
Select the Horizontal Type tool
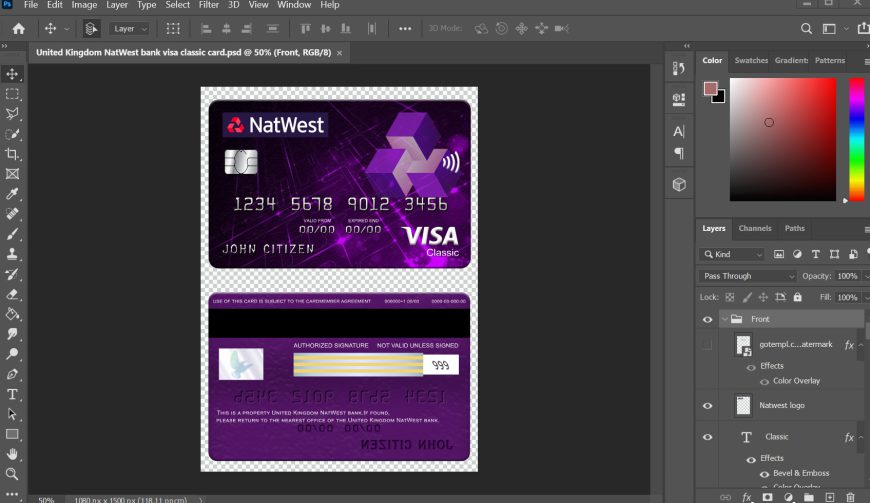[x=12, y=394]
